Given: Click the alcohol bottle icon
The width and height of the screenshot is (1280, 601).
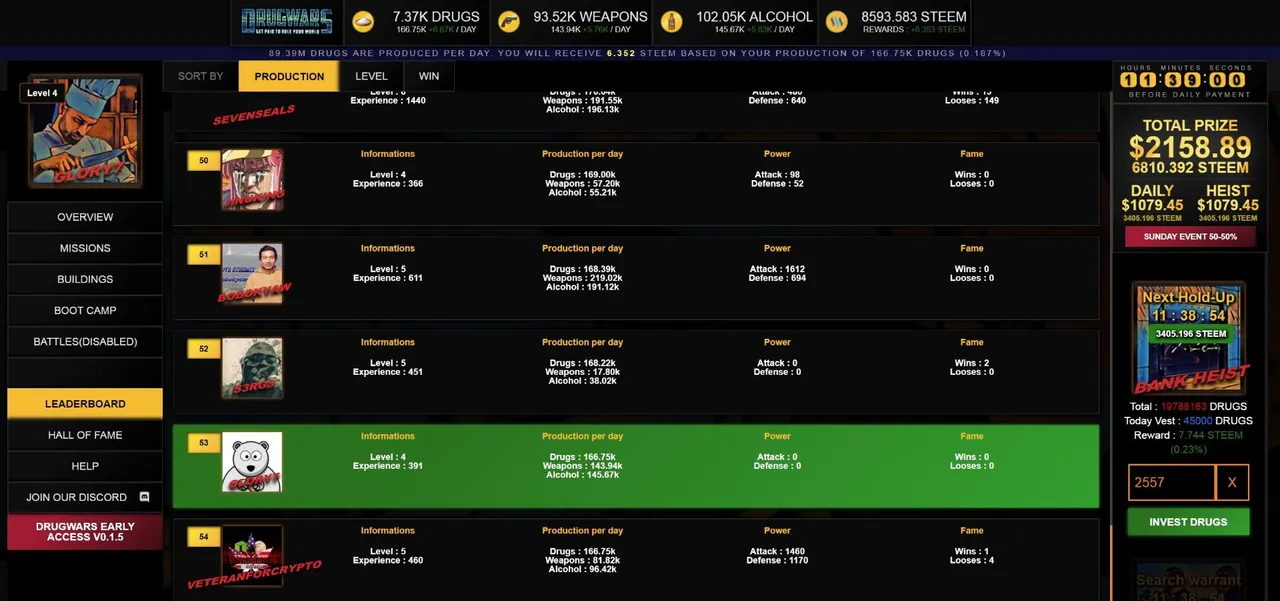Looking at the screenshot, I should tap(672, 22).
